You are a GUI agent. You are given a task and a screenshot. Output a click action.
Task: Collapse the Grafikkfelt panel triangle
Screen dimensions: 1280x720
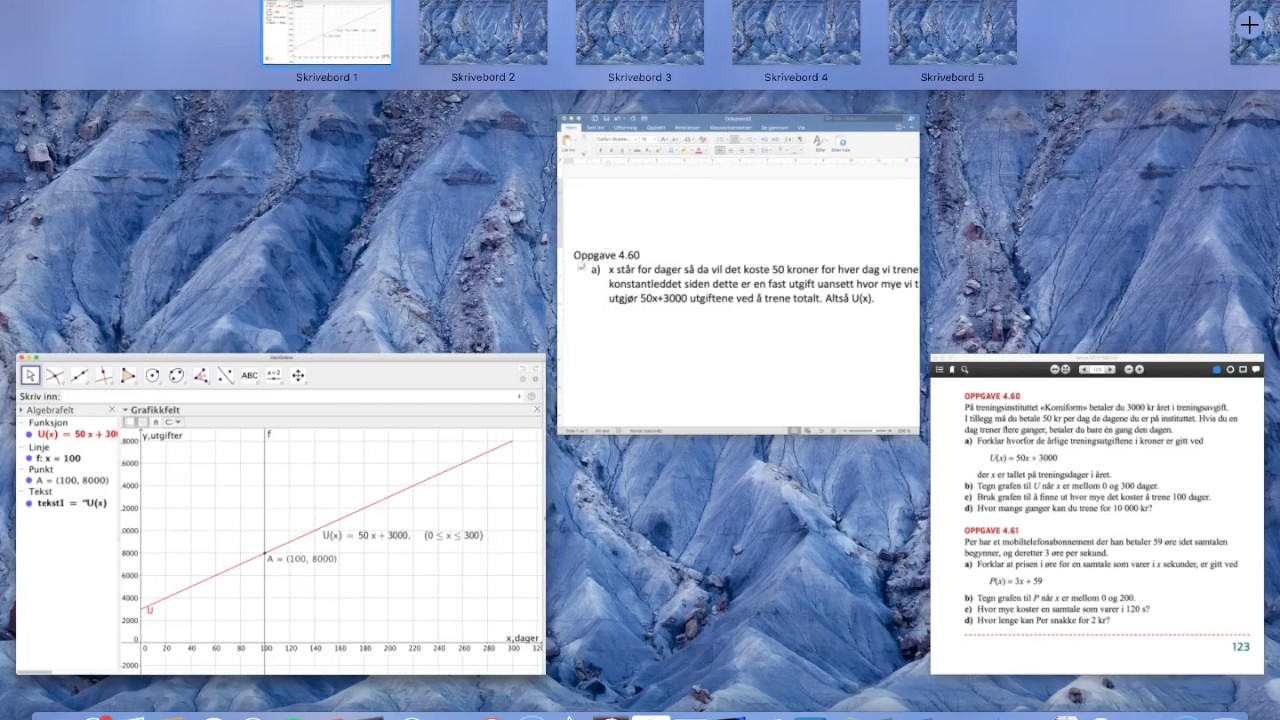tap(125, 410)
